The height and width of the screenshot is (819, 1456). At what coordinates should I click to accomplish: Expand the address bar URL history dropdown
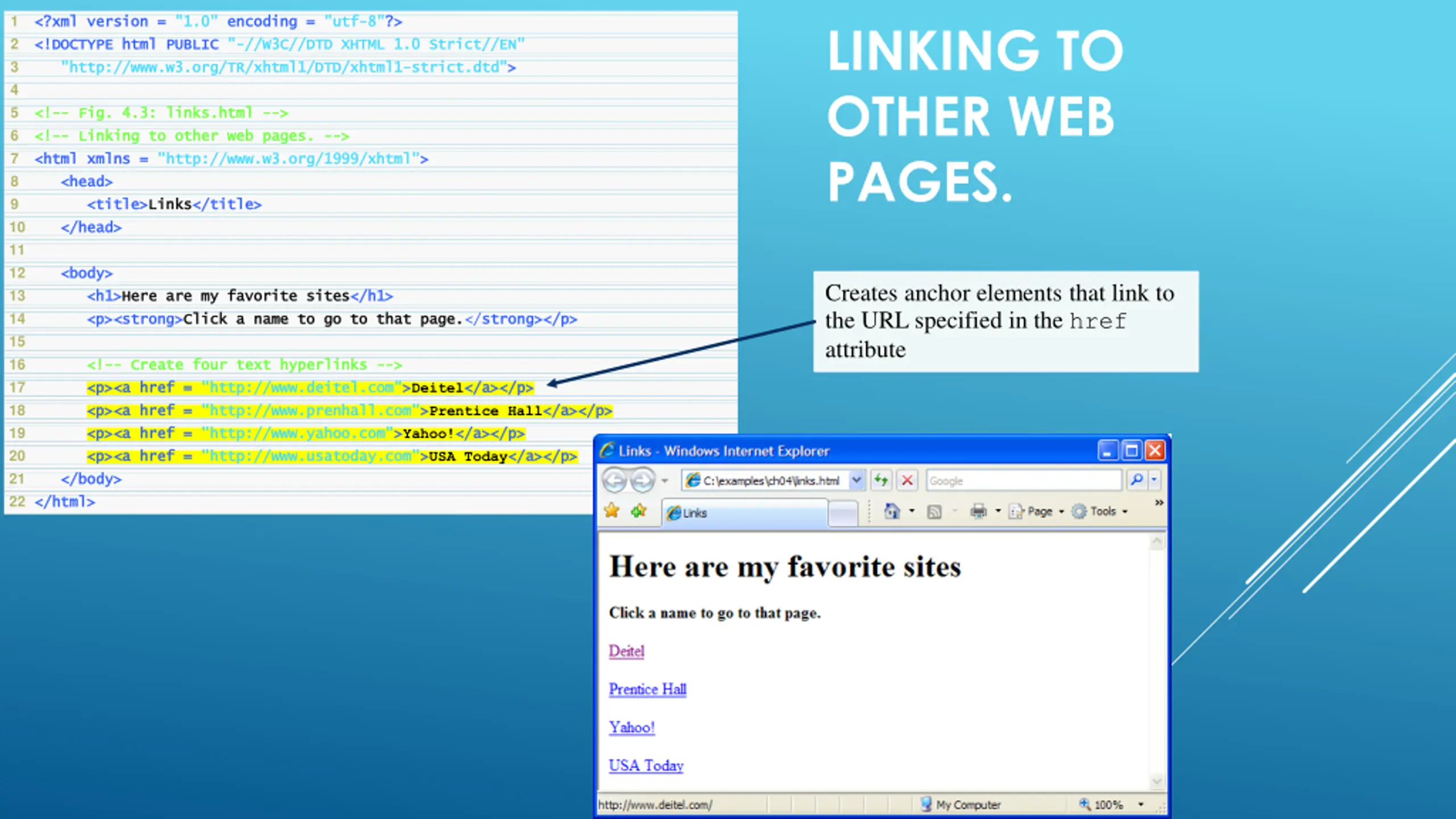pyautogui.click(x=857, y=481)
